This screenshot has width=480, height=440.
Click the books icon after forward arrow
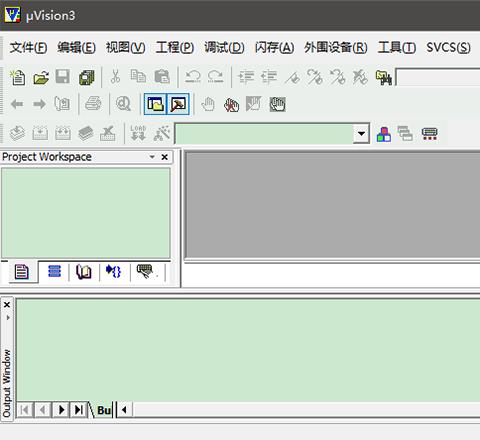point(62,104)
